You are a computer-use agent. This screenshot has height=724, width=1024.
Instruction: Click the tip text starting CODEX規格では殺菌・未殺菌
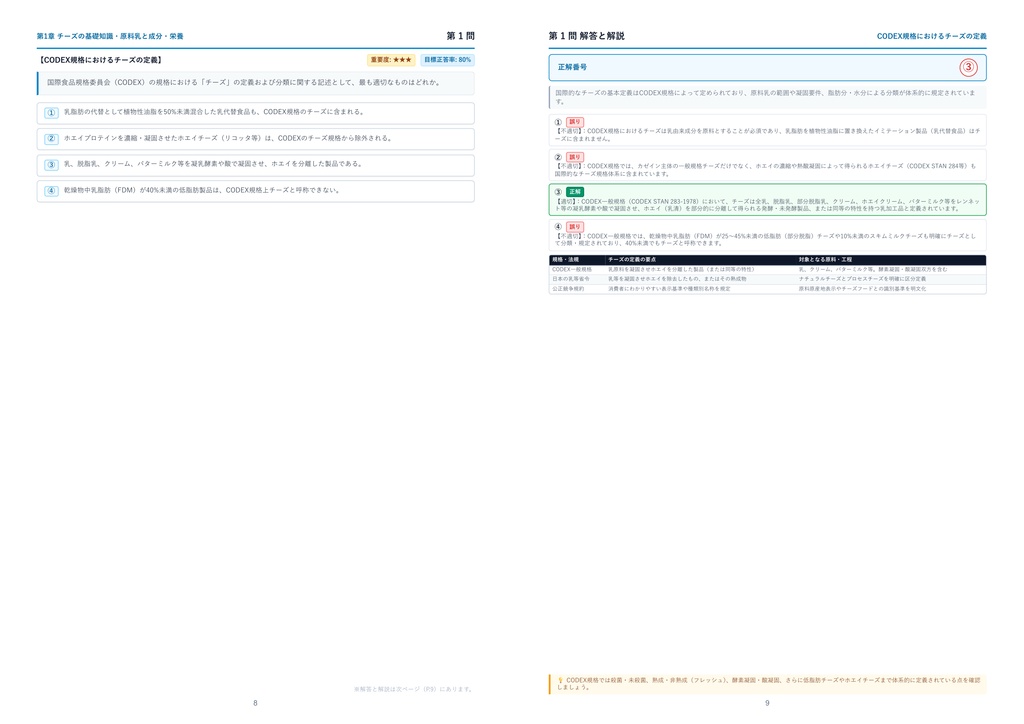(x=769, y=684)
